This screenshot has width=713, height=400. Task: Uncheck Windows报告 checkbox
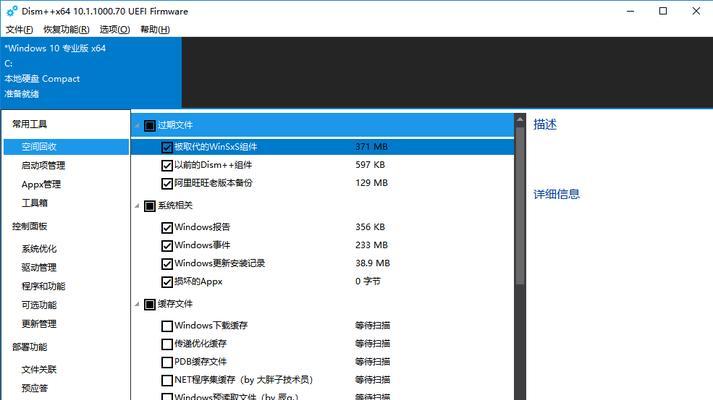167,227
